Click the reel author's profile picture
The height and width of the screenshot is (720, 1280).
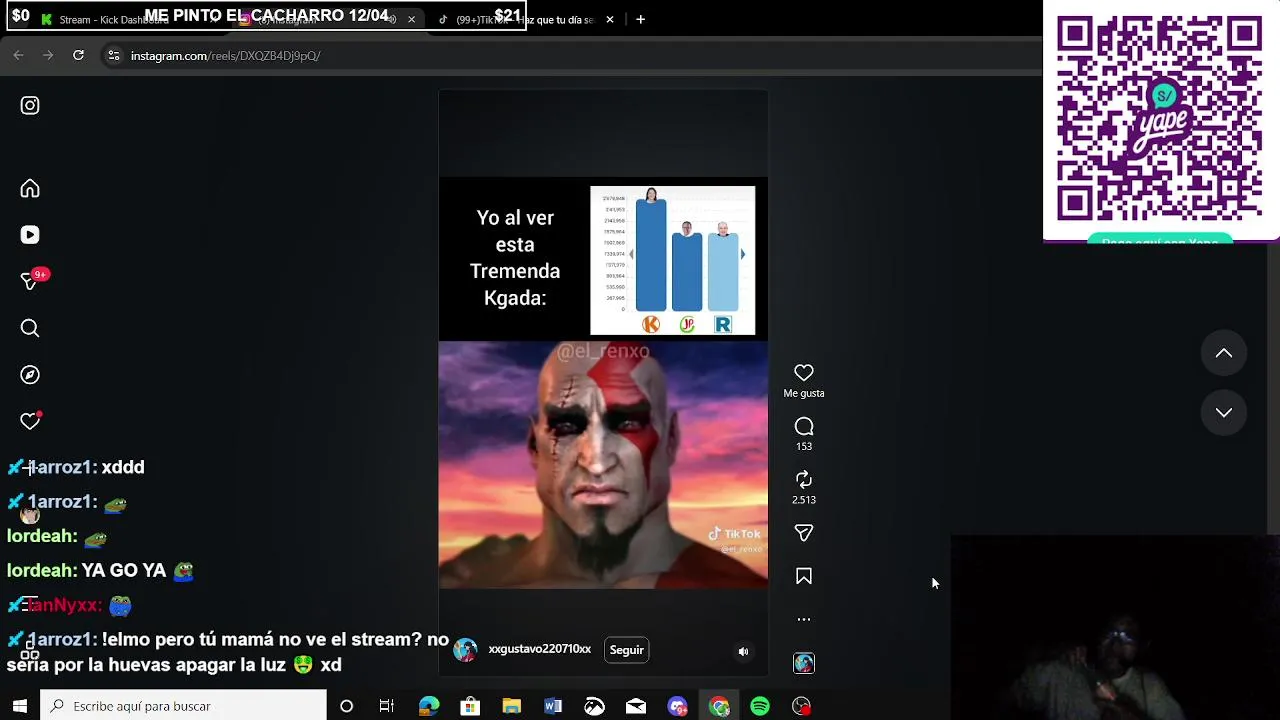465,650
